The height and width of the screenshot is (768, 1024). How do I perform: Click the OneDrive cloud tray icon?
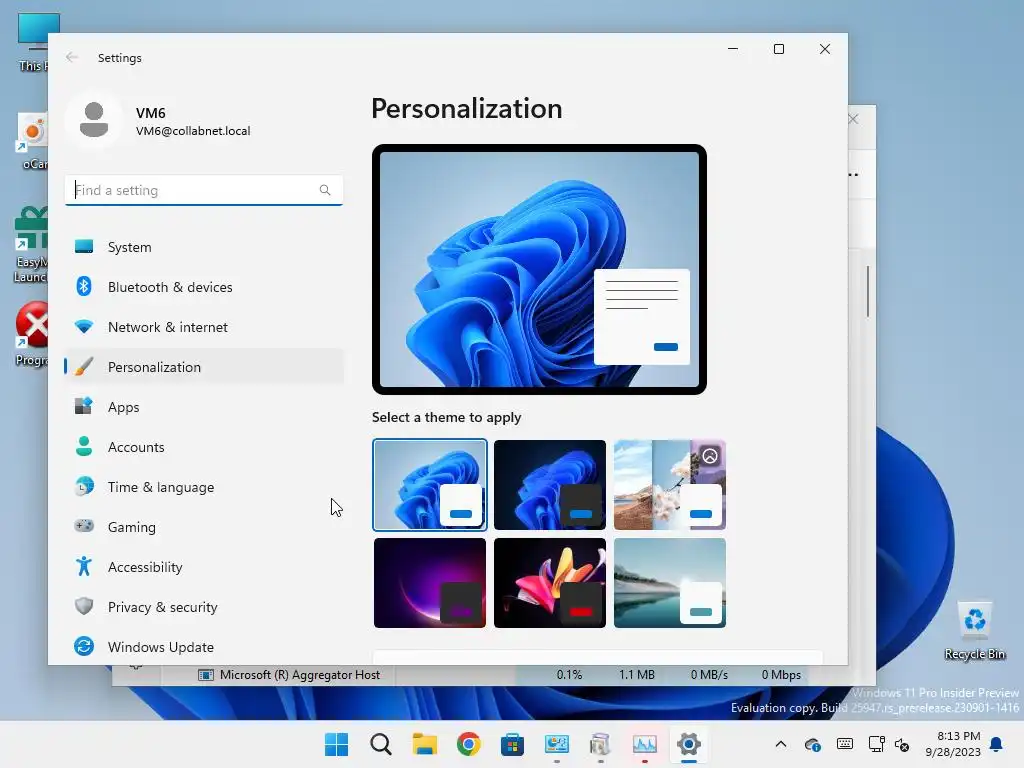[x=812, y=744]
